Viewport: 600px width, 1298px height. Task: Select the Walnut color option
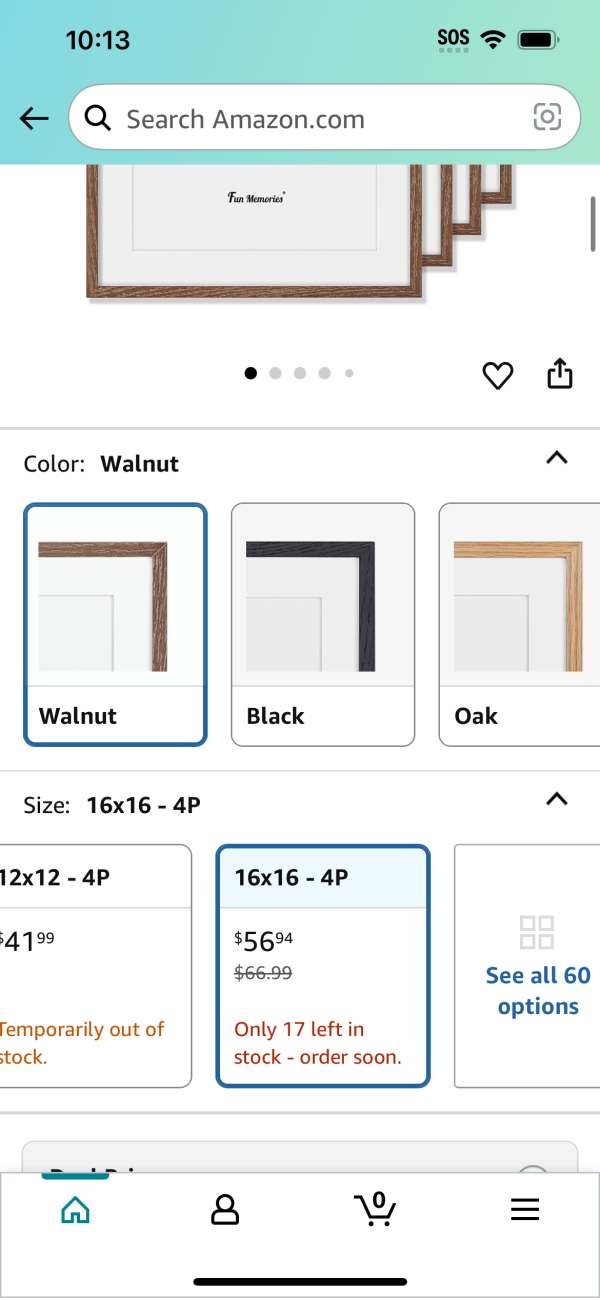pos(115,624)
